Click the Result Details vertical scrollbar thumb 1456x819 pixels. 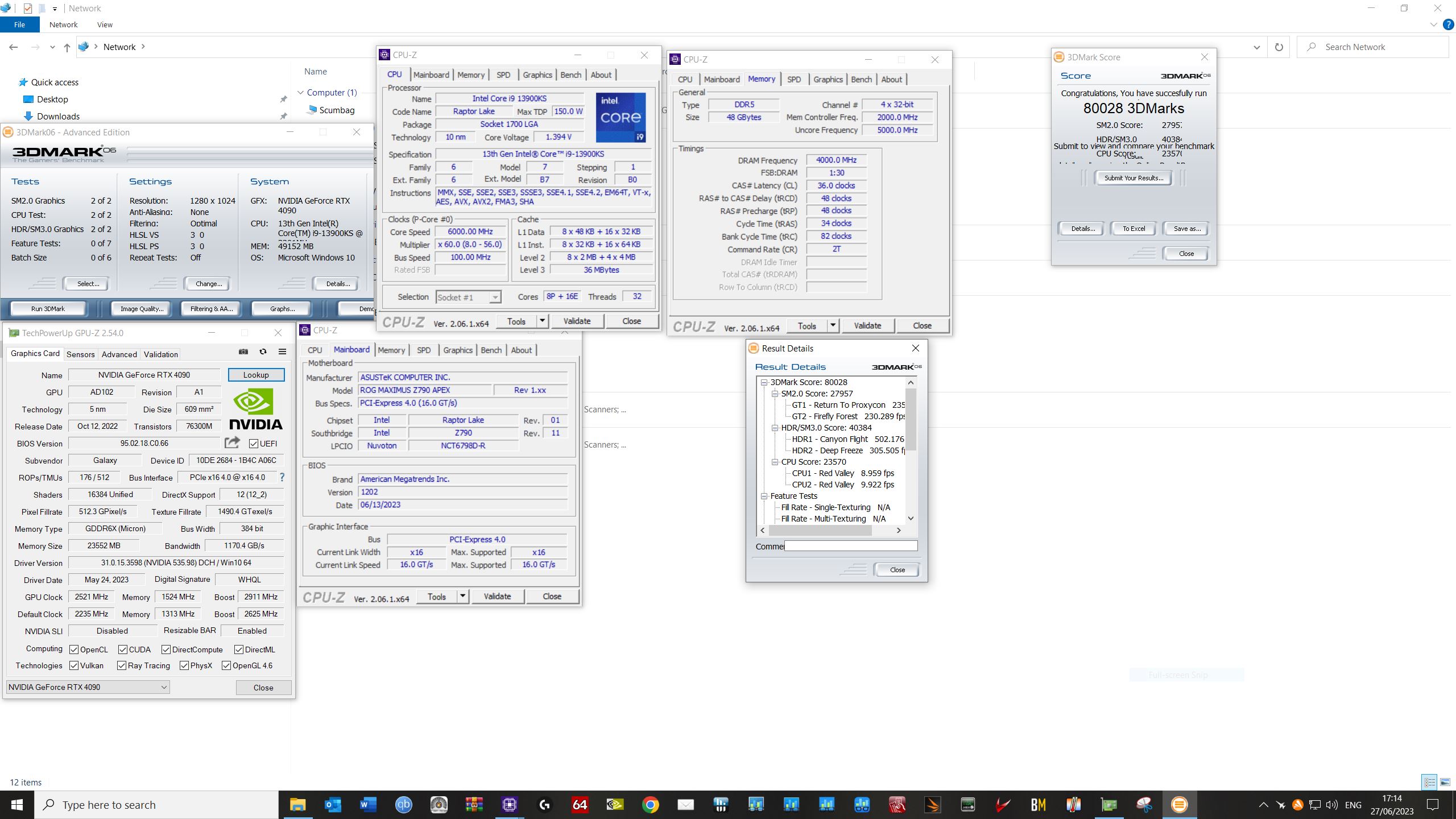click(911, 419)
